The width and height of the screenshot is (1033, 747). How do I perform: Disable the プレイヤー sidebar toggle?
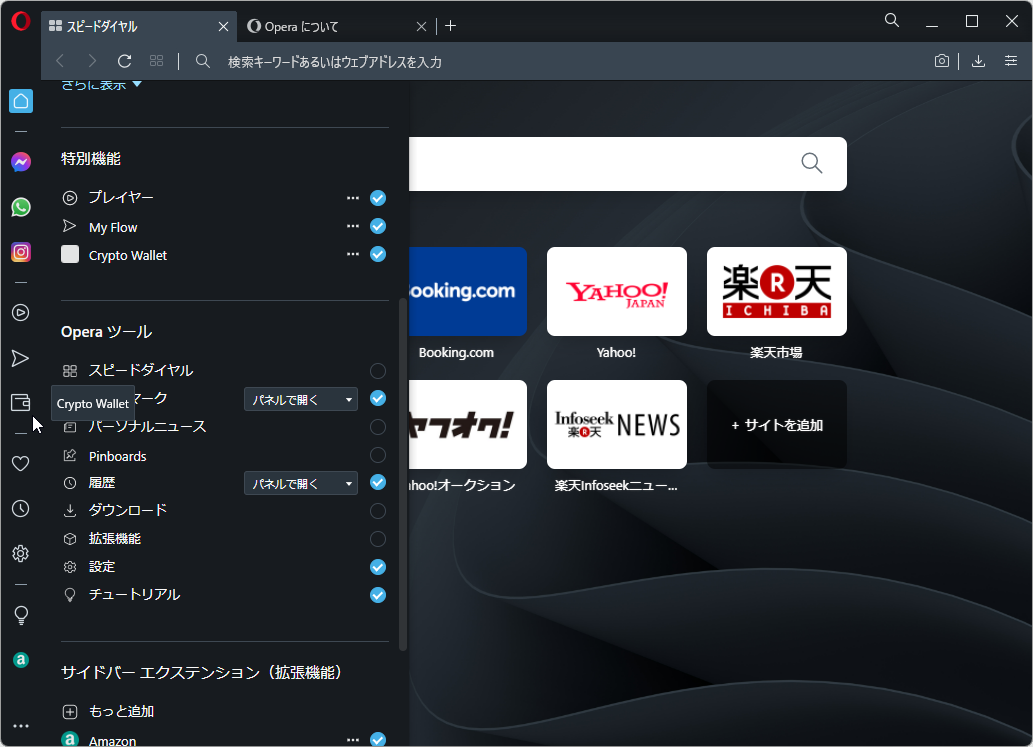[377, 198]
